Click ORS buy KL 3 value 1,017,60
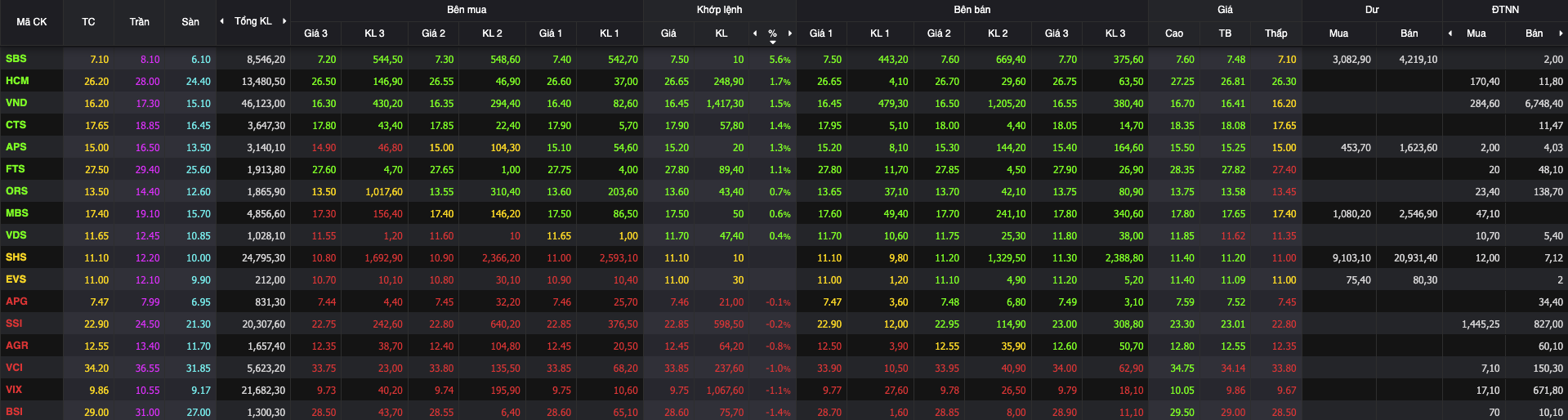Viewport: 1568px width, 420px height. tap(383, 192)
